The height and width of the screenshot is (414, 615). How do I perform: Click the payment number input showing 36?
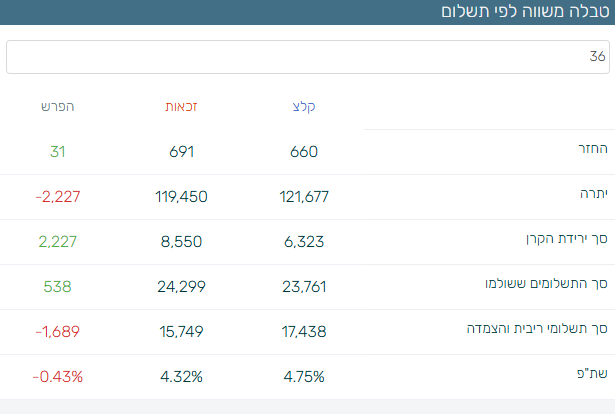pos(307,57)
